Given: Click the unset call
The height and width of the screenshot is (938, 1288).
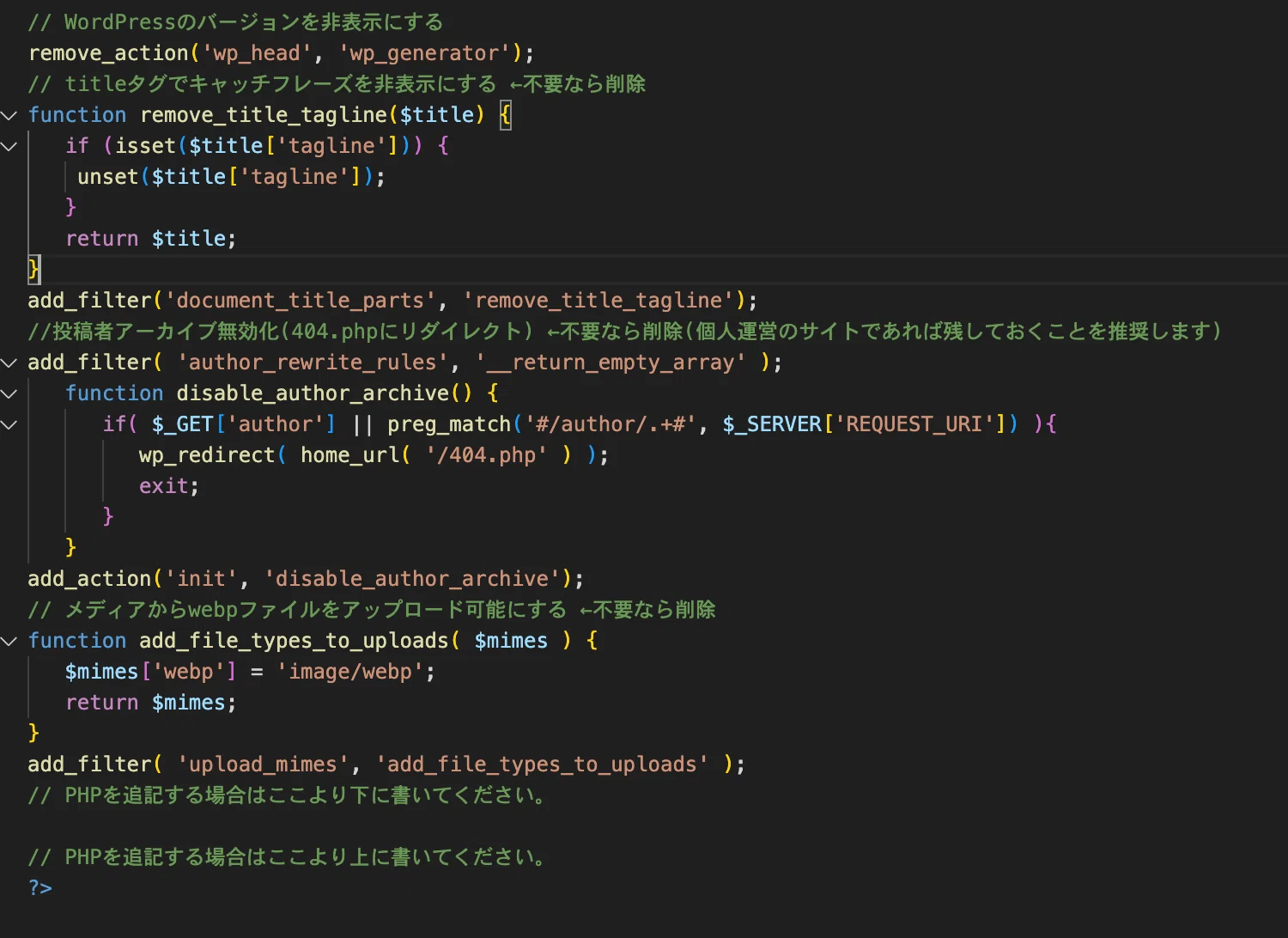Looking at the screenshot, I should click(108, 177).
